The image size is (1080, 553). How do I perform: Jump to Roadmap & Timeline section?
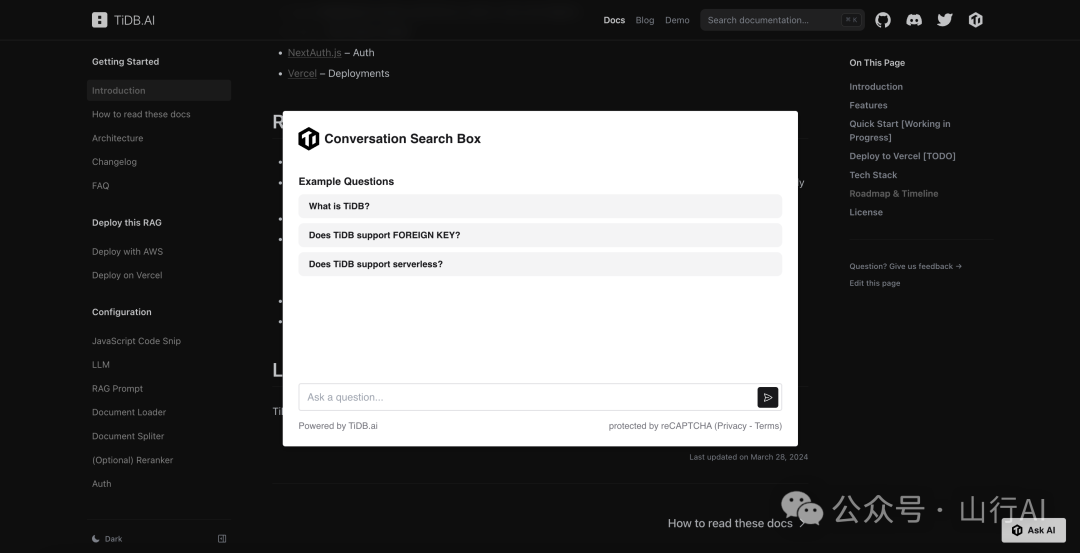(894, 194)
